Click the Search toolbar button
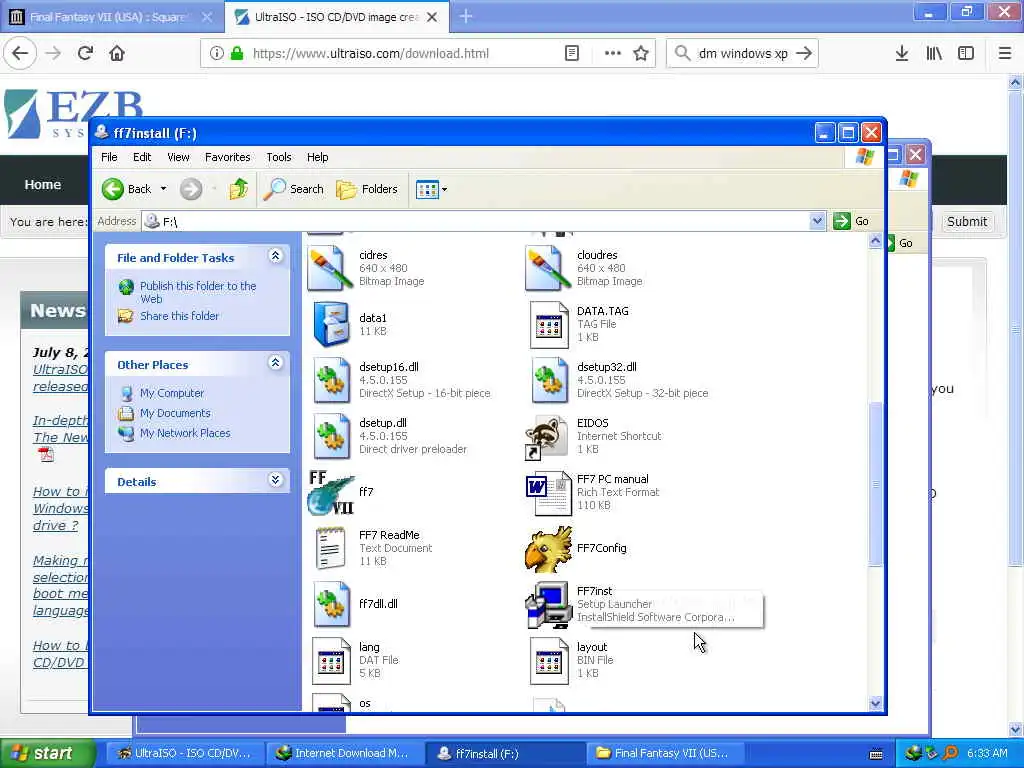The image size is (1024, 768). pos(294,189)
